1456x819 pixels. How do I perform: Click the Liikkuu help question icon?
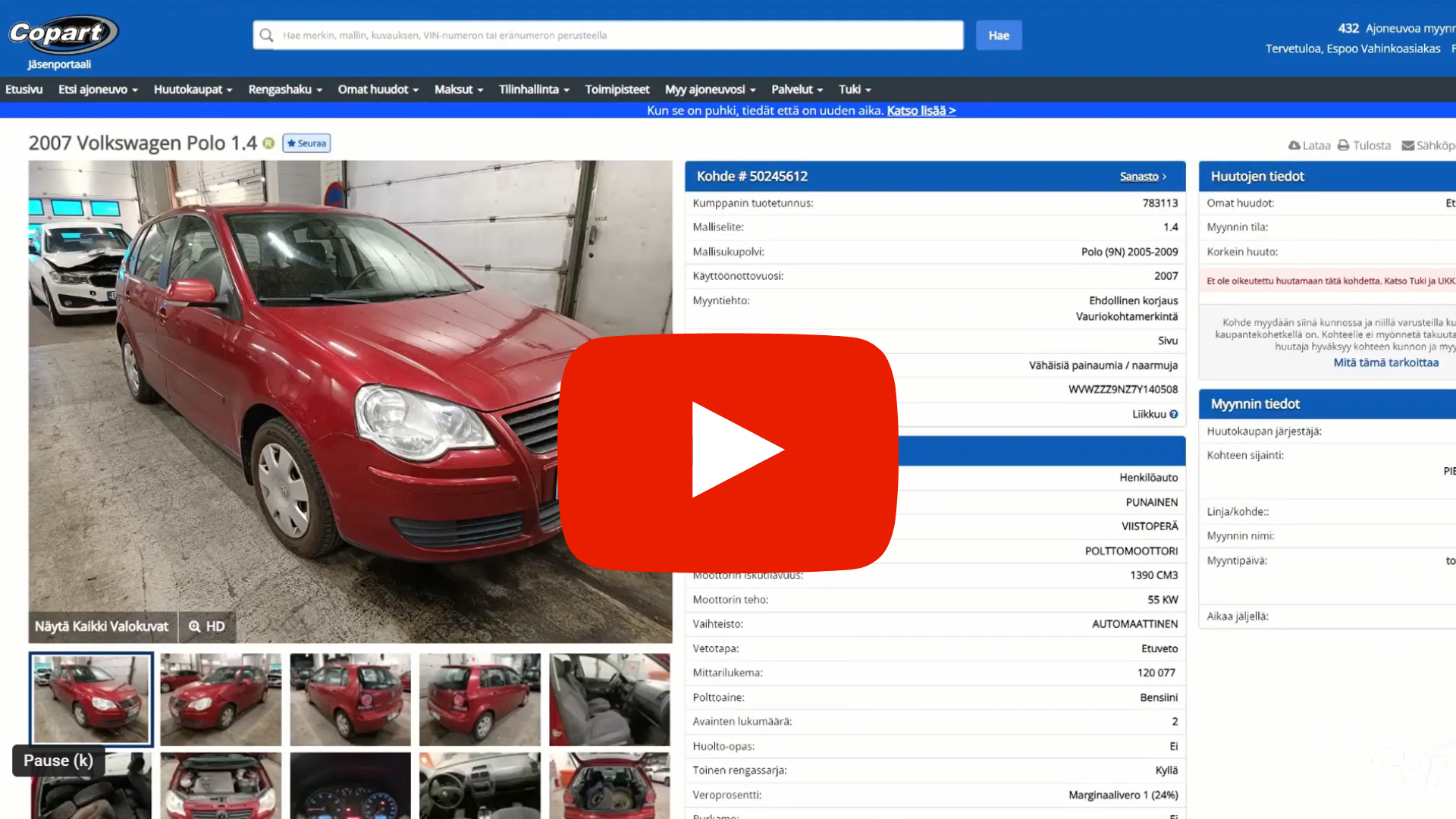pyautogui.click(x=1174, y=414)
